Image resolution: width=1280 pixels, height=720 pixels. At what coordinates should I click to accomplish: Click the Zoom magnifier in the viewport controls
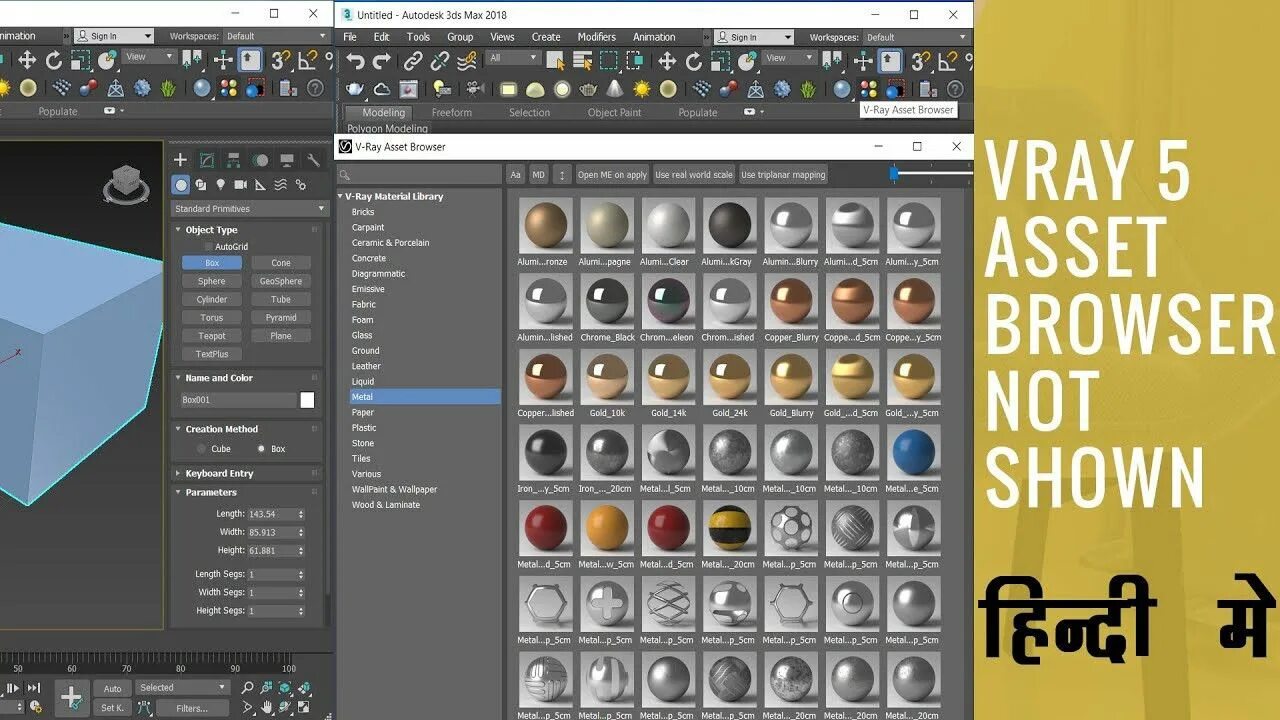248,688
